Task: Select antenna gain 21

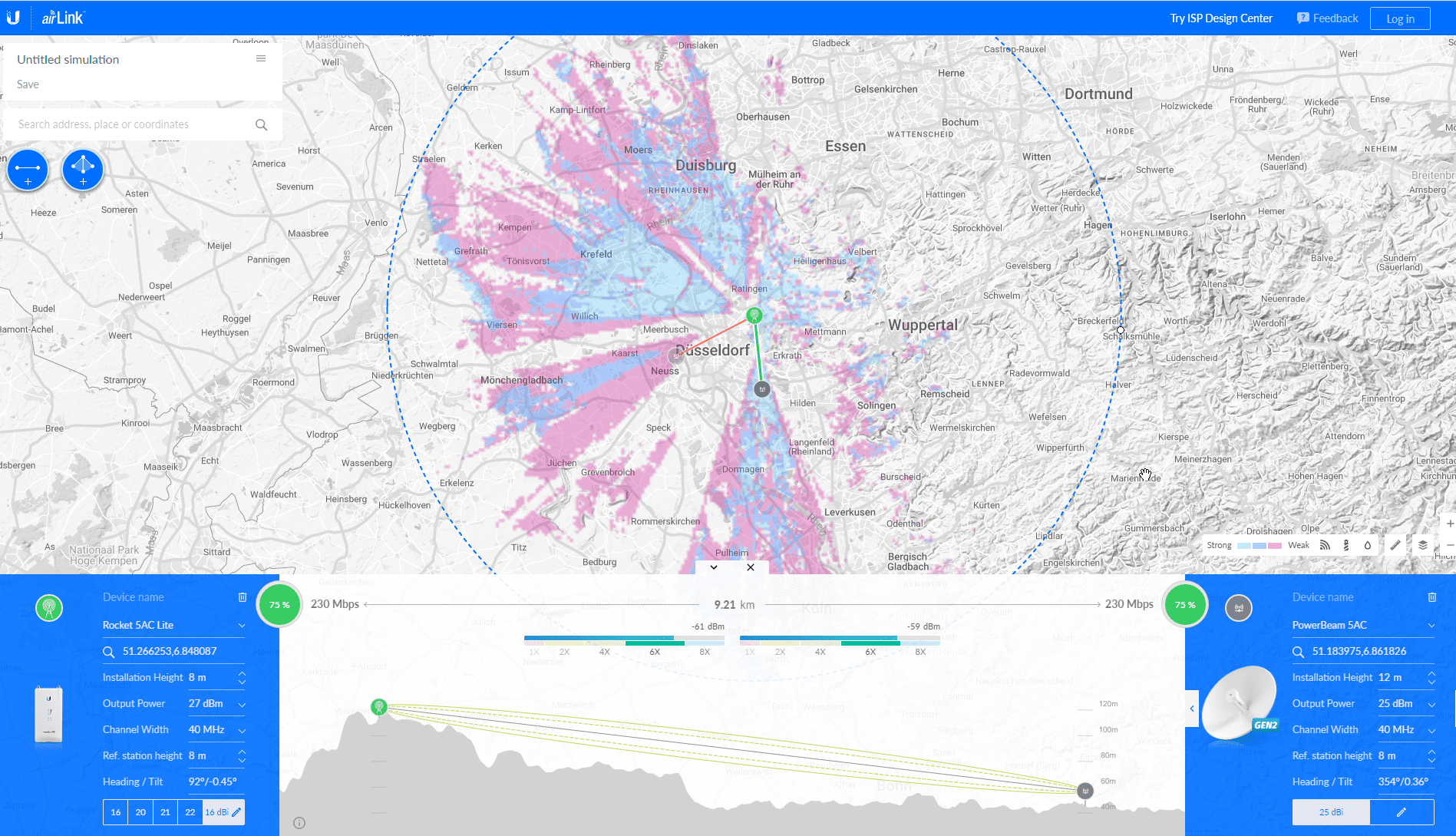Action: pos(165,812)
